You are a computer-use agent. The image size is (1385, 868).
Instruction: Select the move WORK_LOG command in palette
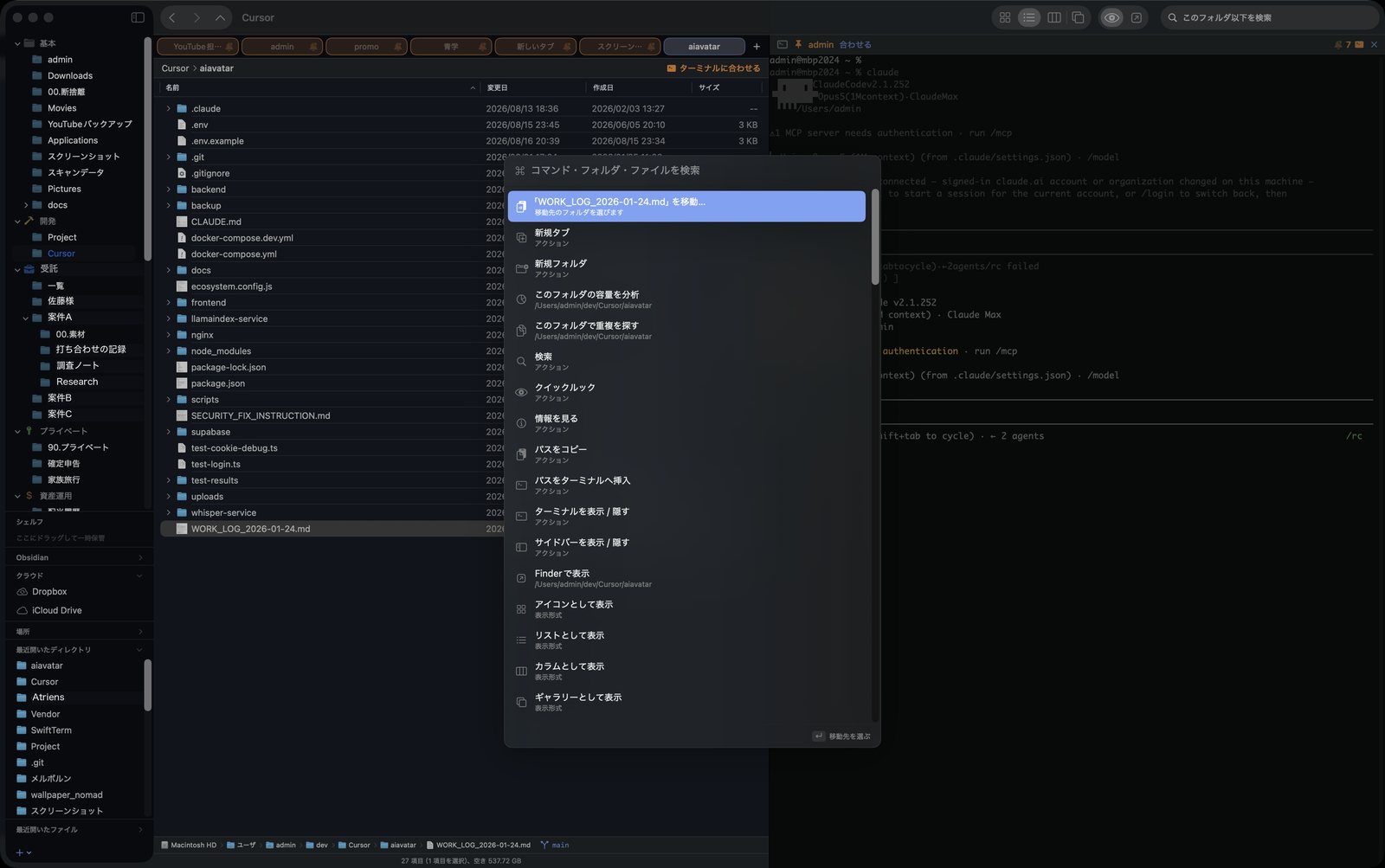(x=686, y=206)
